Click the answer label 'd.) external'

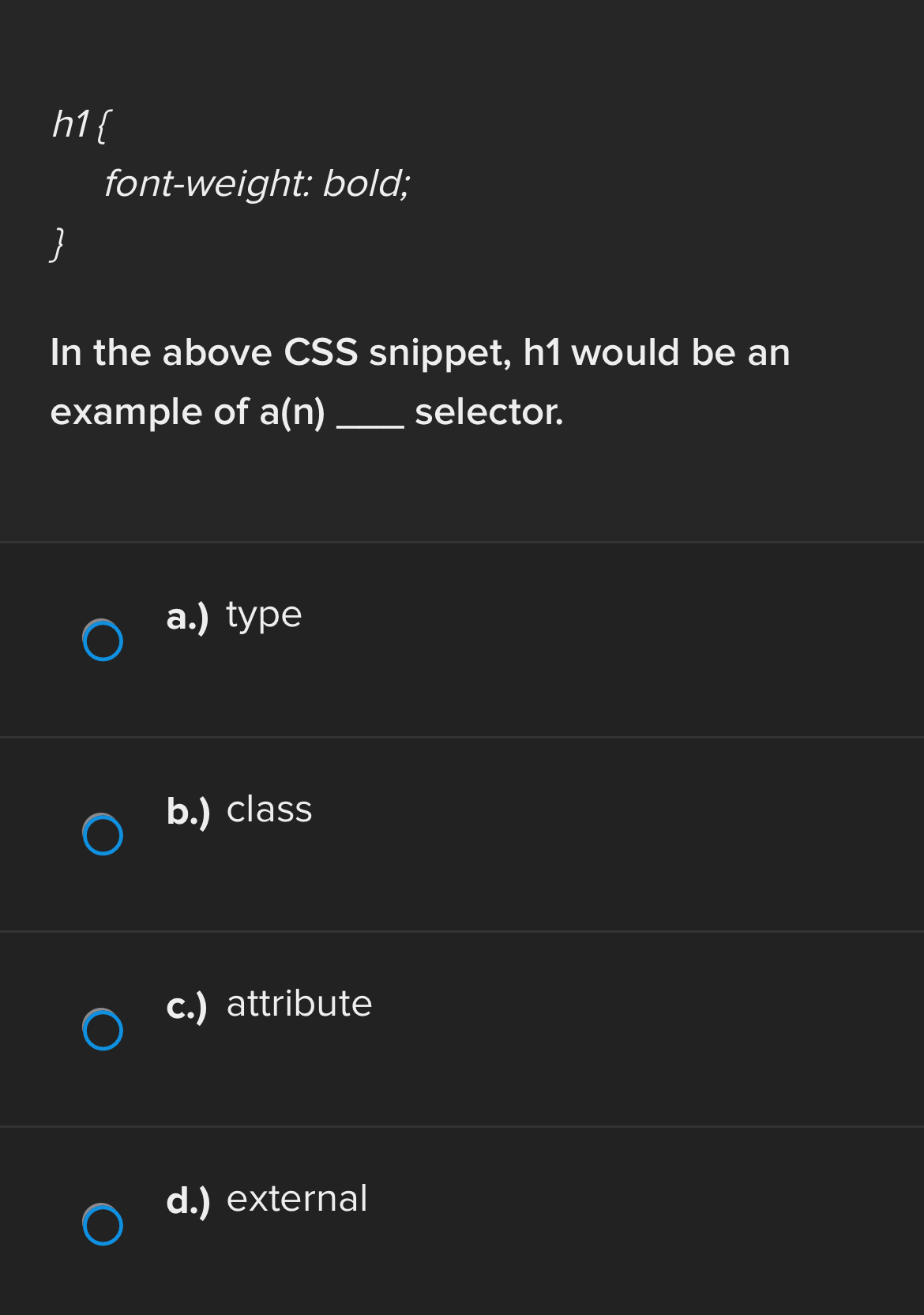pos(267,1199)
